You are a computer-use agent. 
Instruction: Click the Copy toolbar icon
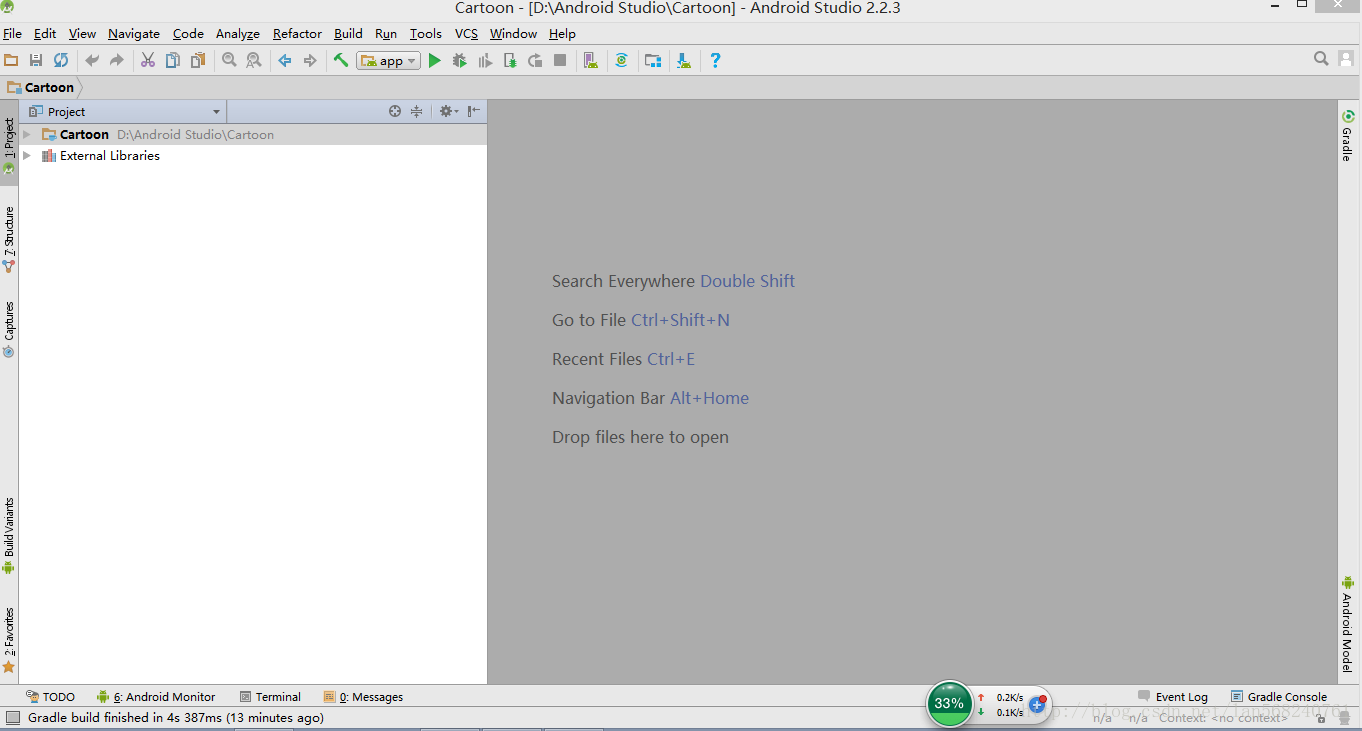point(173,60)
